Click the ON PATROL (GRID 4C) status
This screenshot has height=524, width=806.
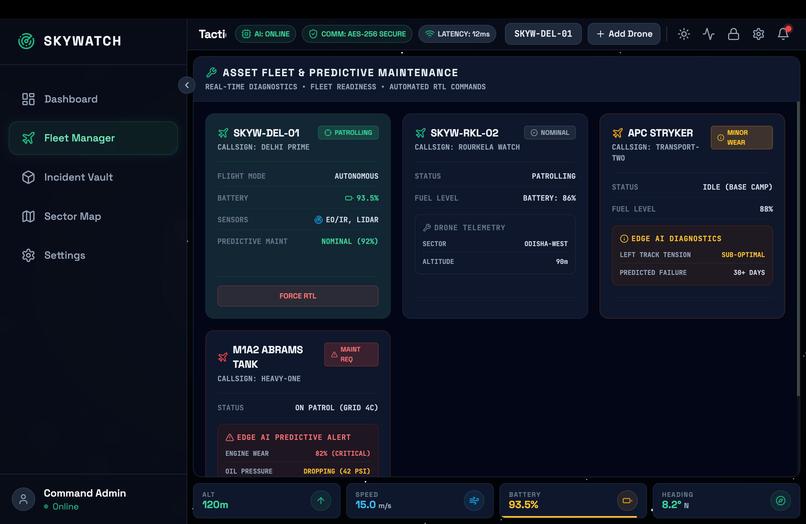(x=337, y=408)
